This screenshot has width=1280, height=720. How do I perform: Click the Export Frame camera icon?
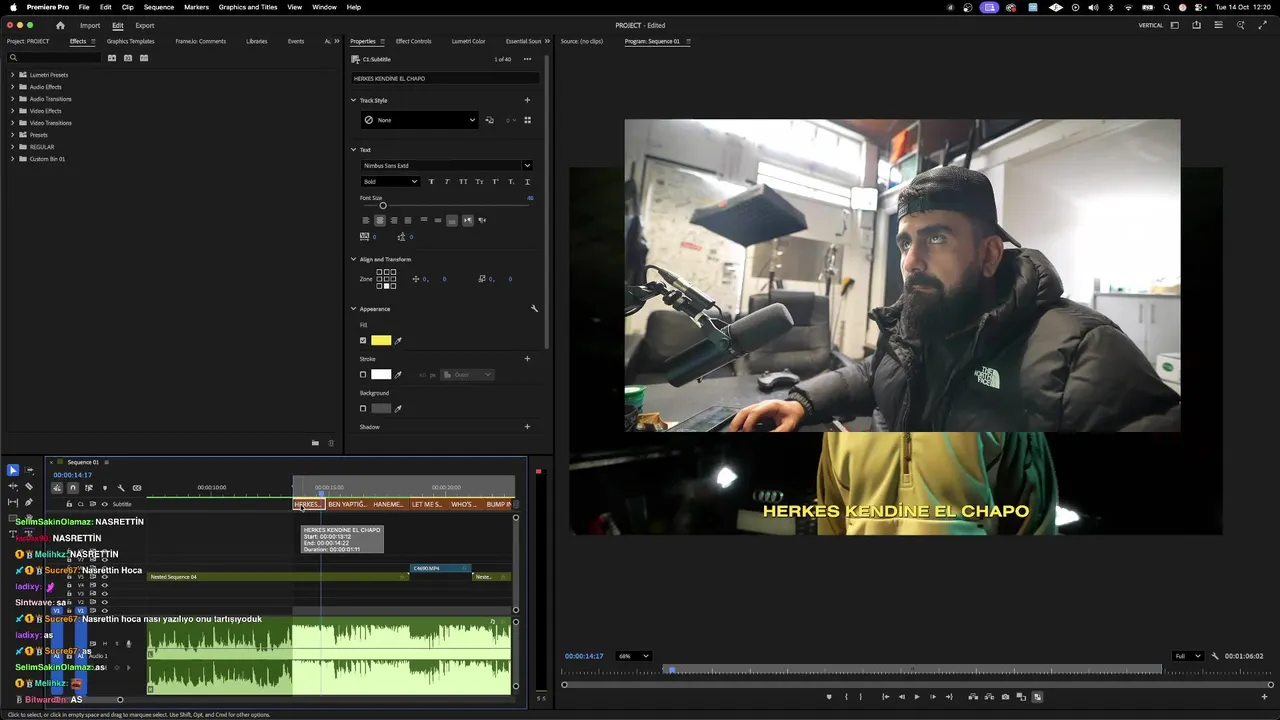(1005, 697)
